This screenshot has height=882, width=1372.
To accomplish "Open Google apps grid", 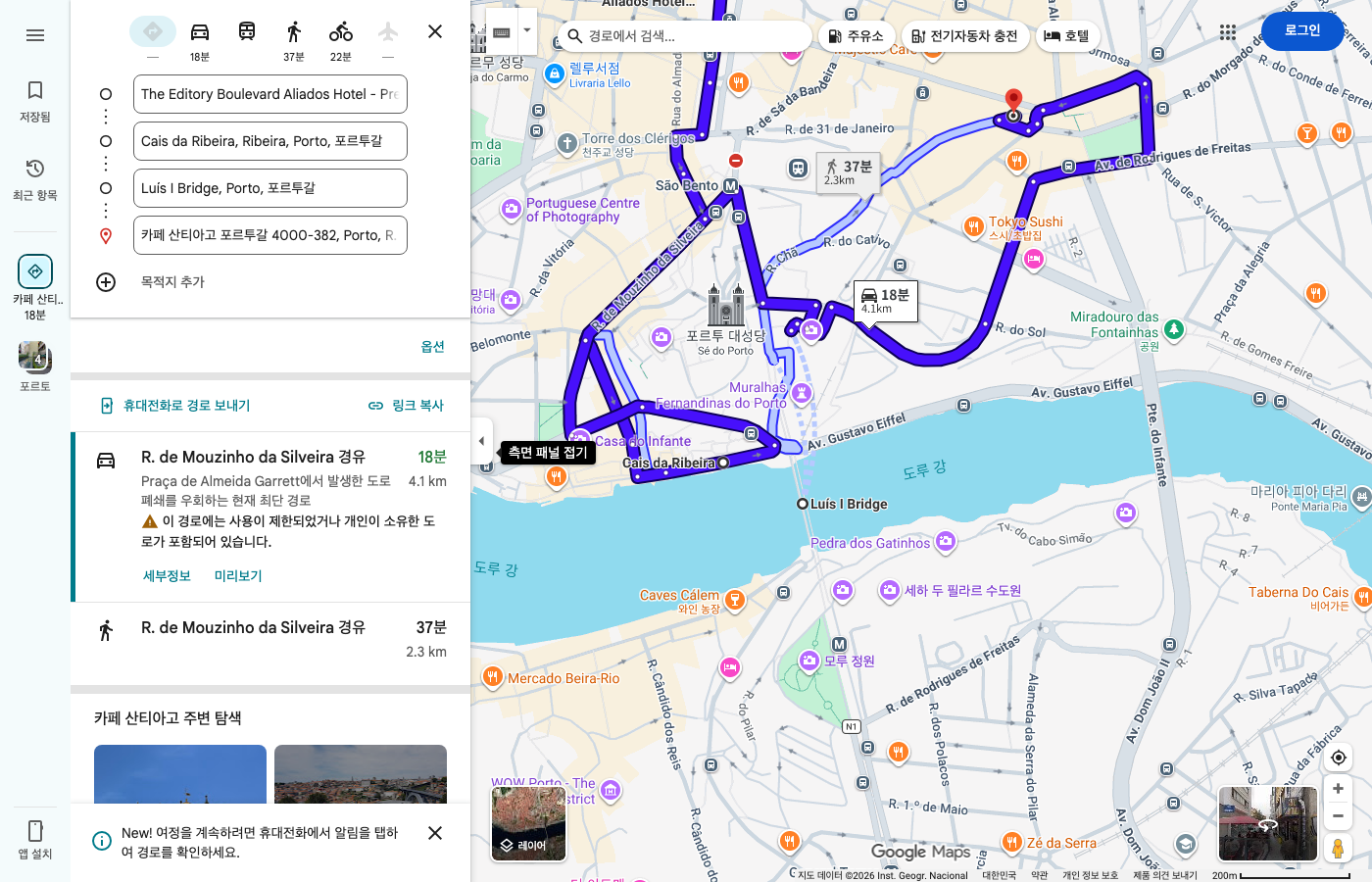I will pyautogui.click(x=1228, y=32).
